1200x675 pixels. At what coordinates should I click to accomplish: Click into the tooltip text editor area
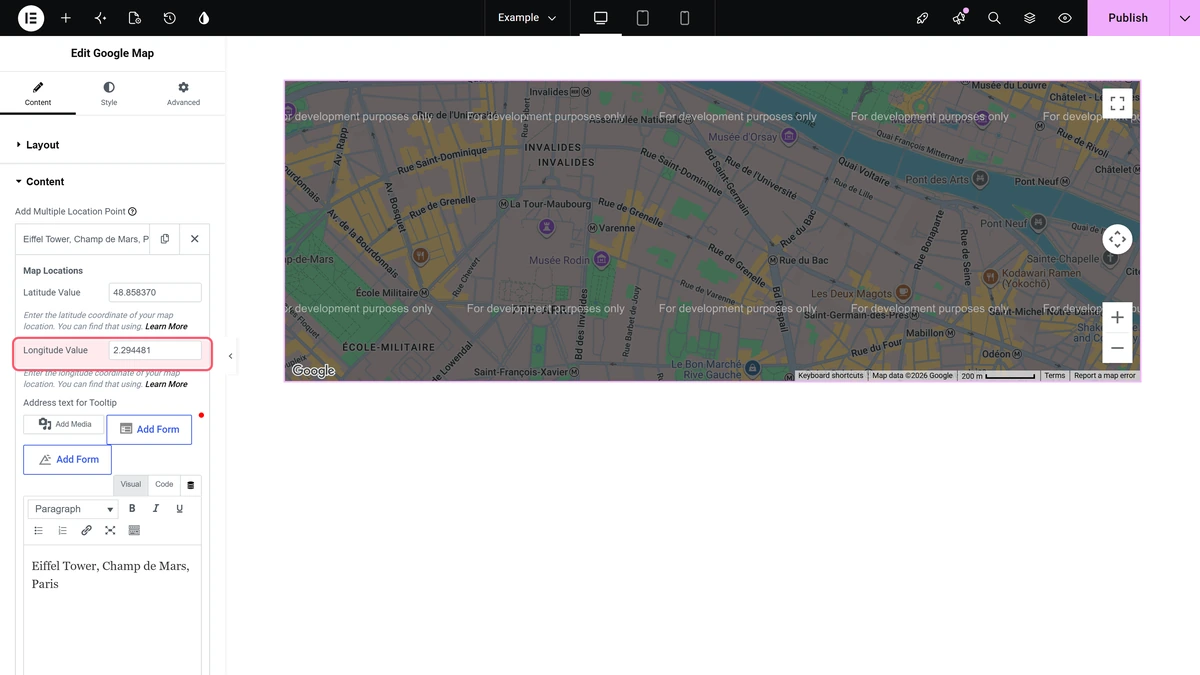[113, 610]
